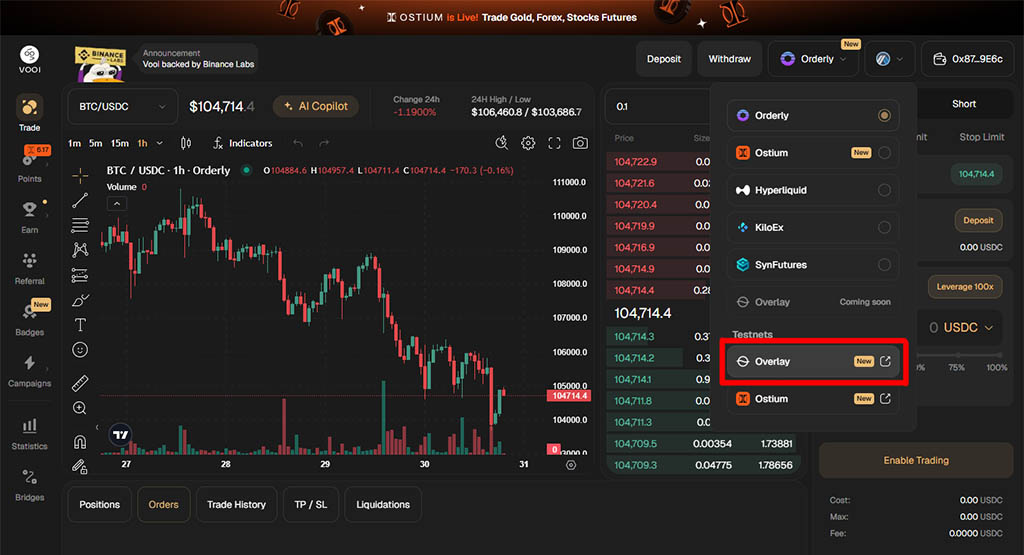Open the Indicators menu
The image size is (1024, 555).
(x=242, y=143)
